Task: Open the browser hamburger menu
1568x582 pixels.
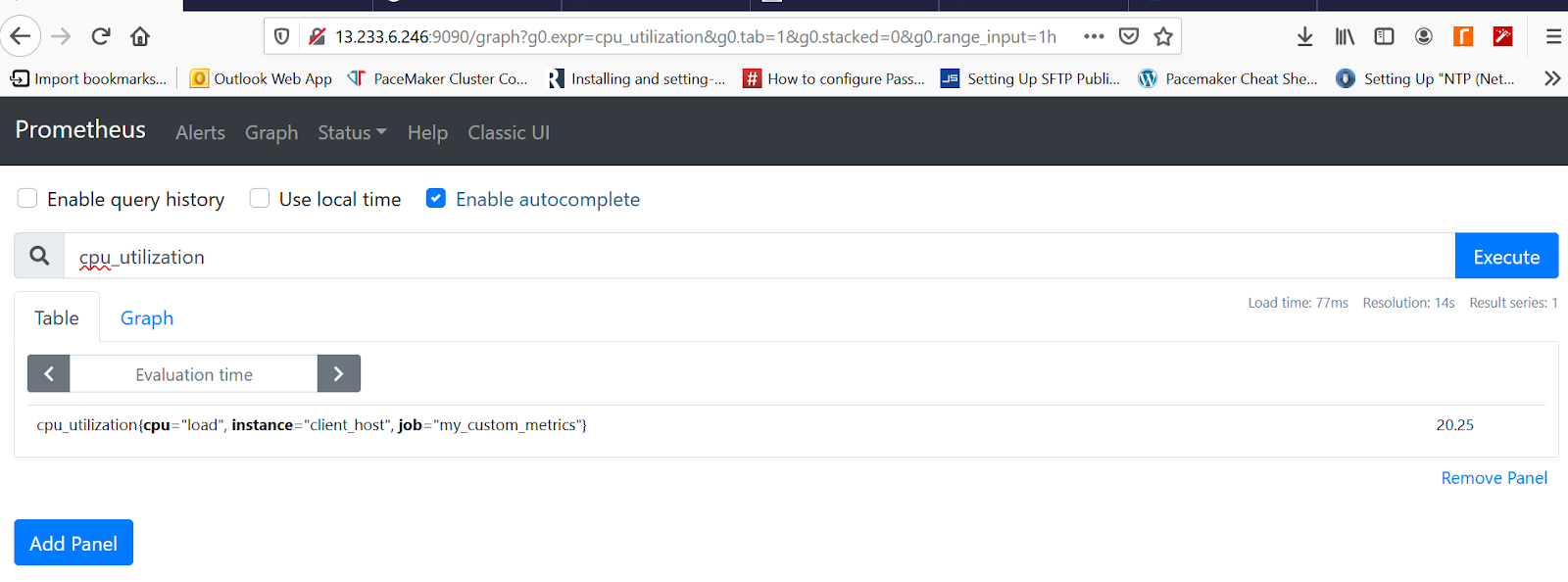Action: tap(1553, 36)
